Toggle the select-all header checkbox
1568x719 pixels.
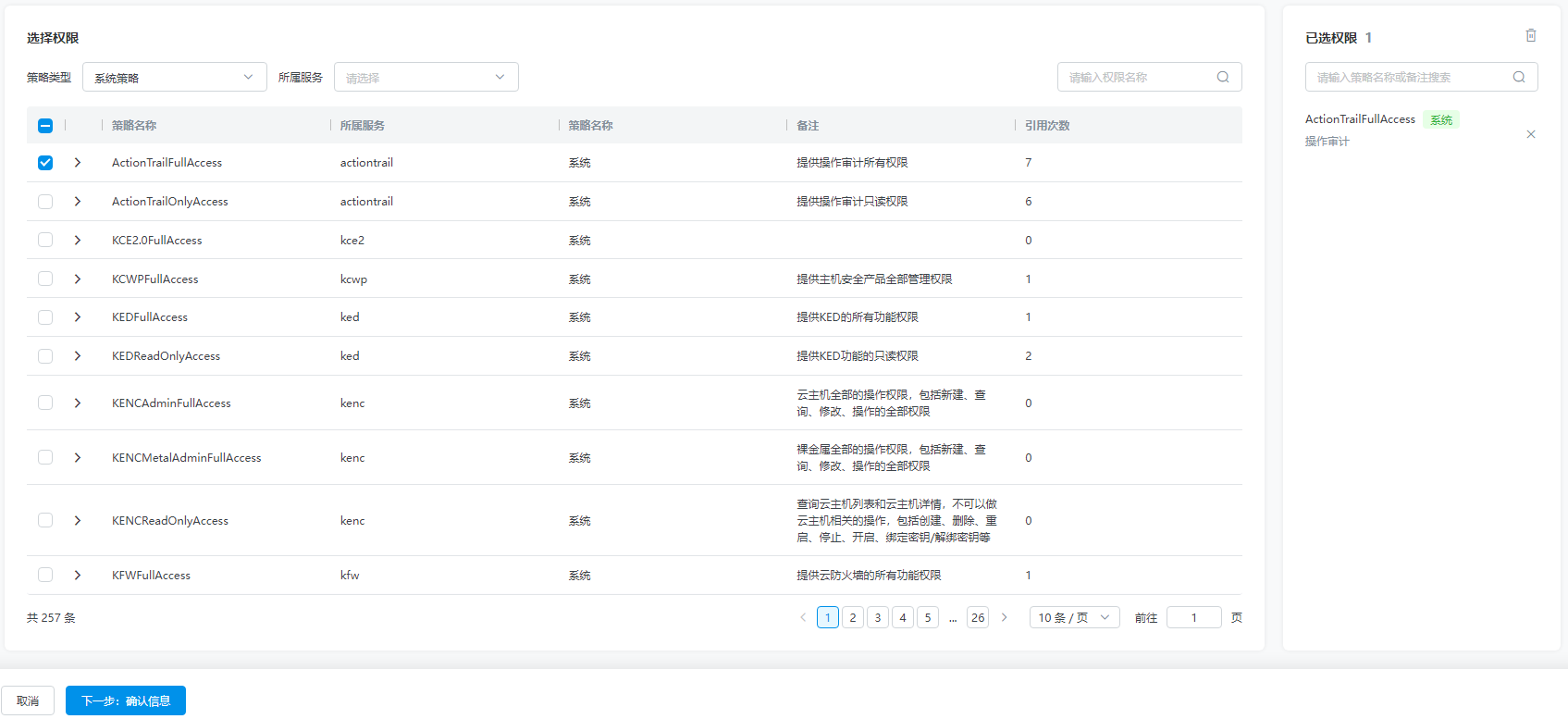coord(45,126)
